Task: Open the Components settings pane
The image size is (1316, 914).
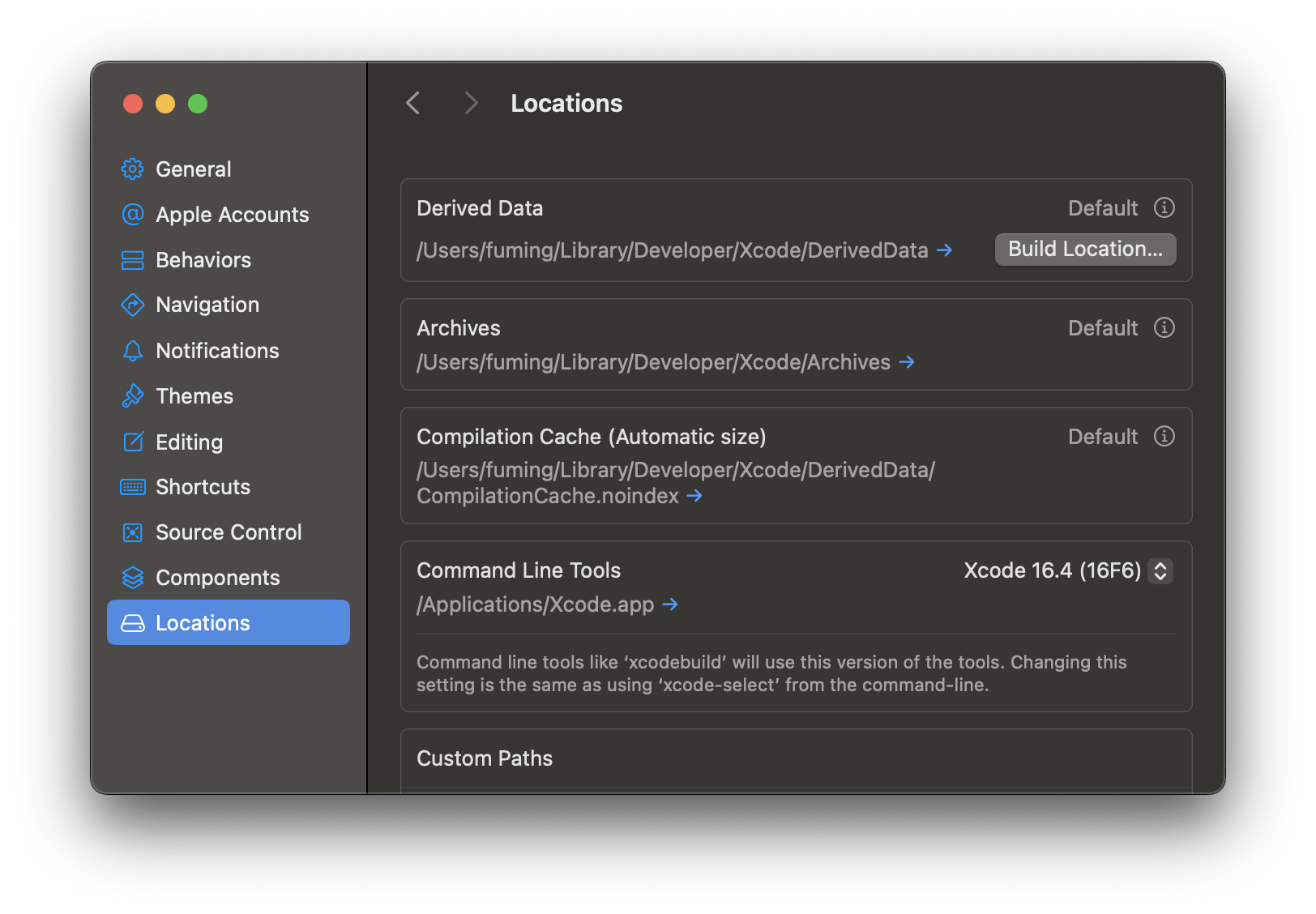Action: point(229,577)
